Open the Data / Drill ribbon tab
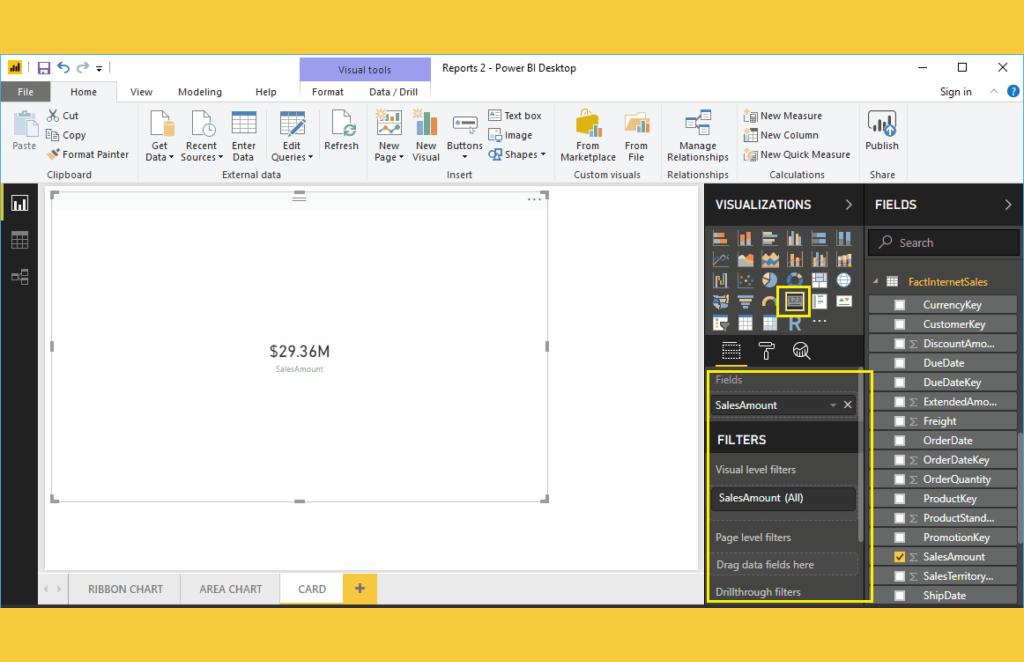Viewport: 1024px width, 662px height. pos(393,92)
